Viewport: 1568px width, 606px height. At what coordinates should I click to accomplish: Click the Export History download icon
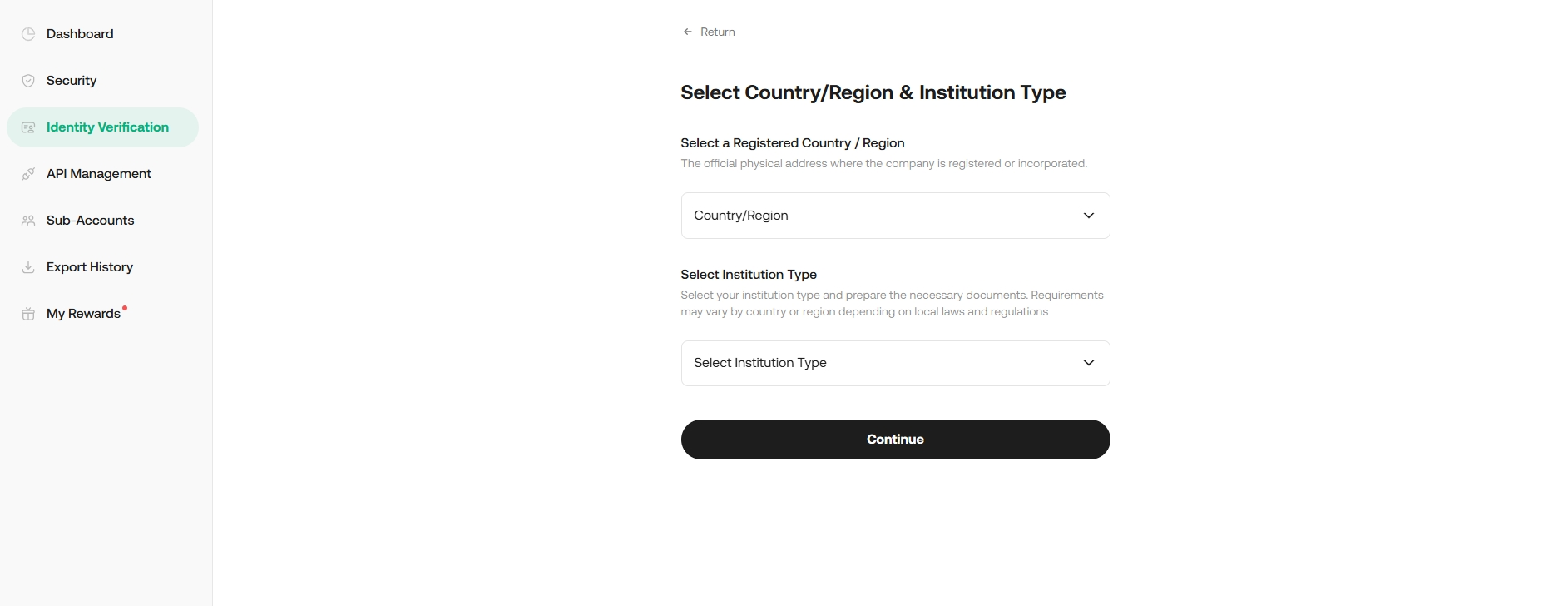point(28,267)
